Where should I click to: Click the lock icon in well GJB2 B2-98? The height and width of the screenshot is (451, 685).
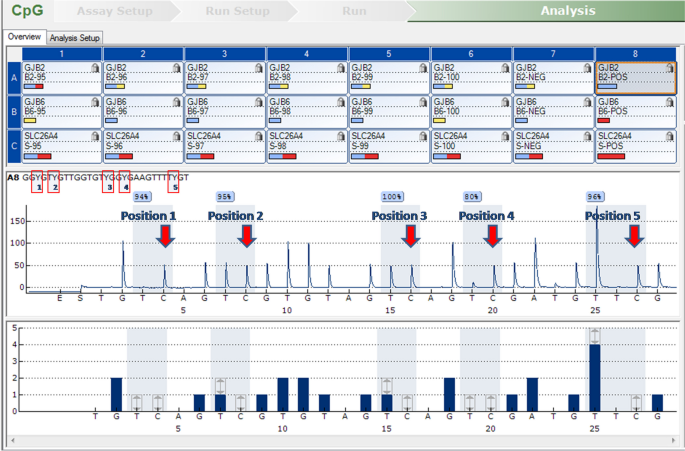click(x=341, y=68)
